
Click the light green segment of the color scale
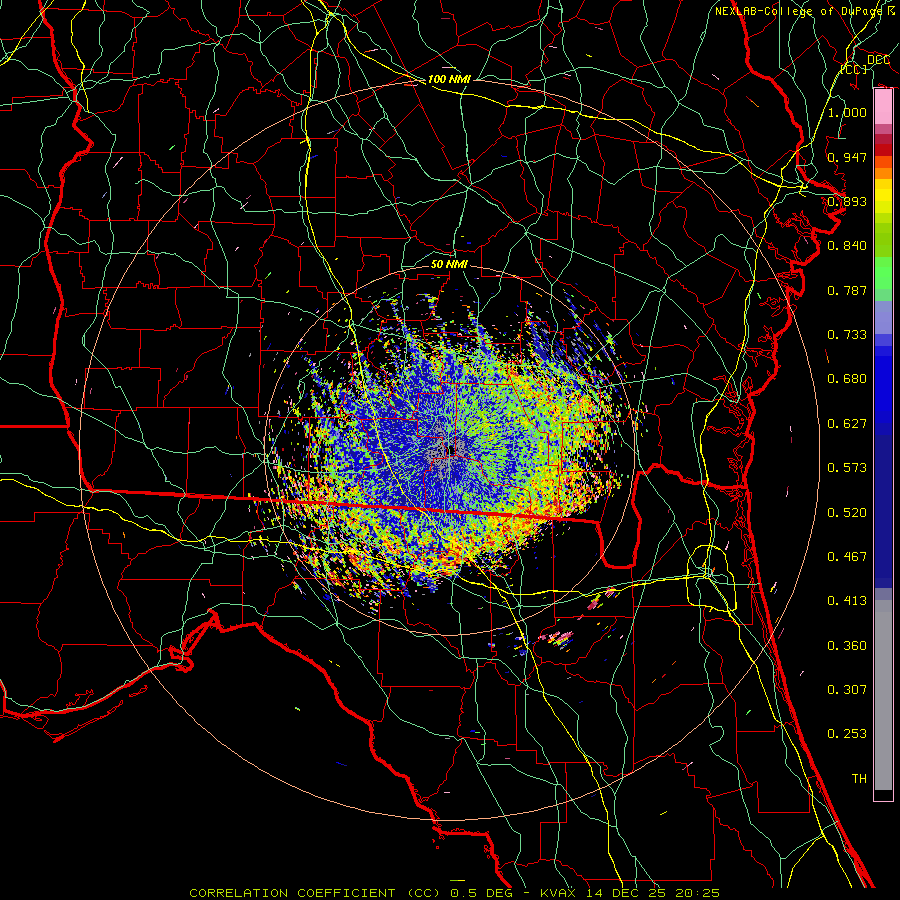click(x=883, y=273)
